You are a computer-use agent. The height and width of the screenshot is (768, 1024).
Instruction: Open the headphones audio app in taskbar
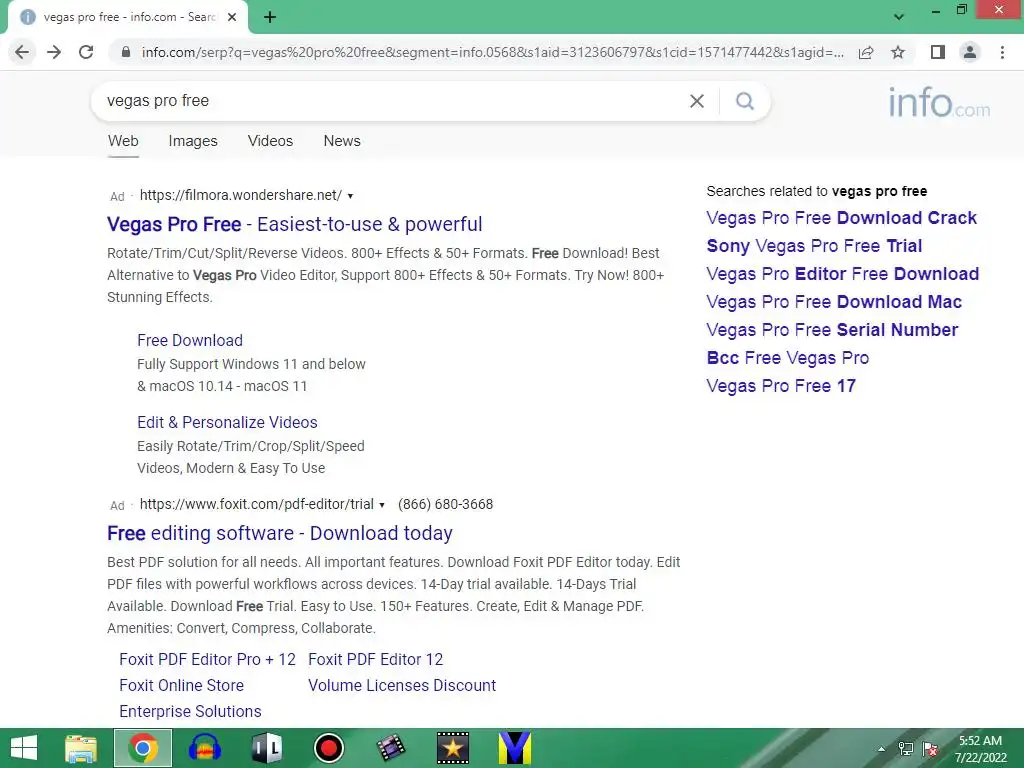point(204,748)
